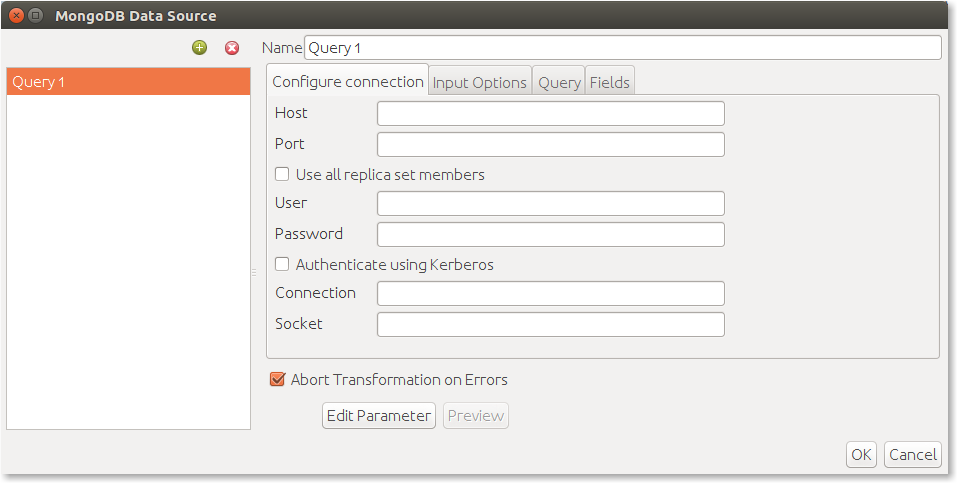Enable Use all replica set members
This screenshot has width=957, height=483.
282,175
